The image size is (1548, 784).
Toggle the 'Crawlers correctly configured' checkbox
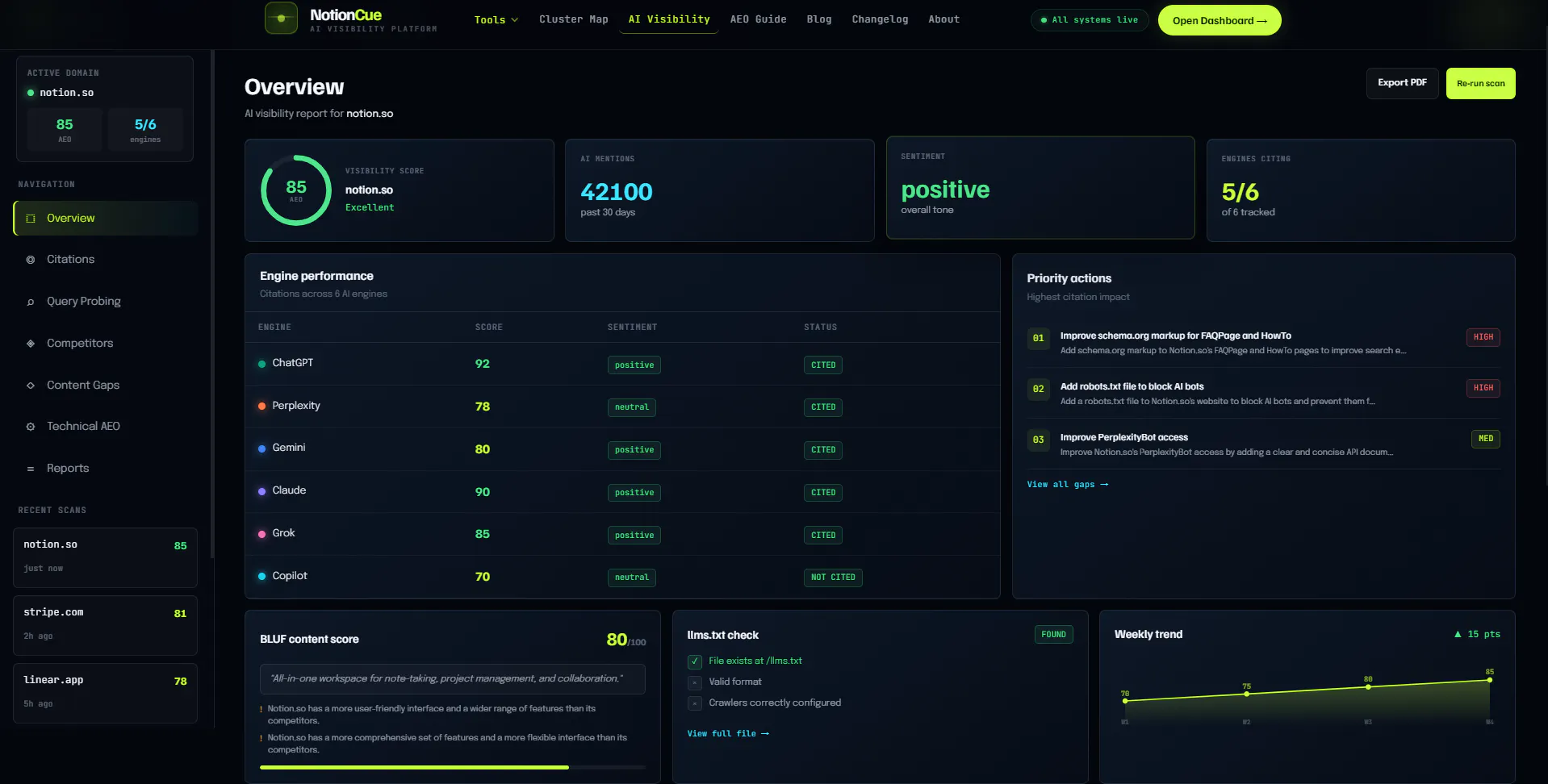point(695,703)
